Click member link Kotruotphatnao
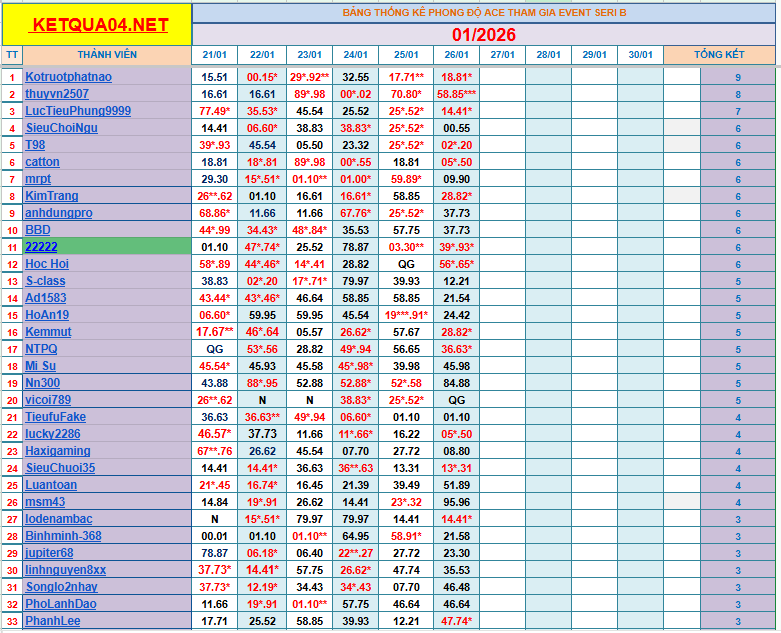The height and width of the screenshot is (633, 781). coord(68,77)
